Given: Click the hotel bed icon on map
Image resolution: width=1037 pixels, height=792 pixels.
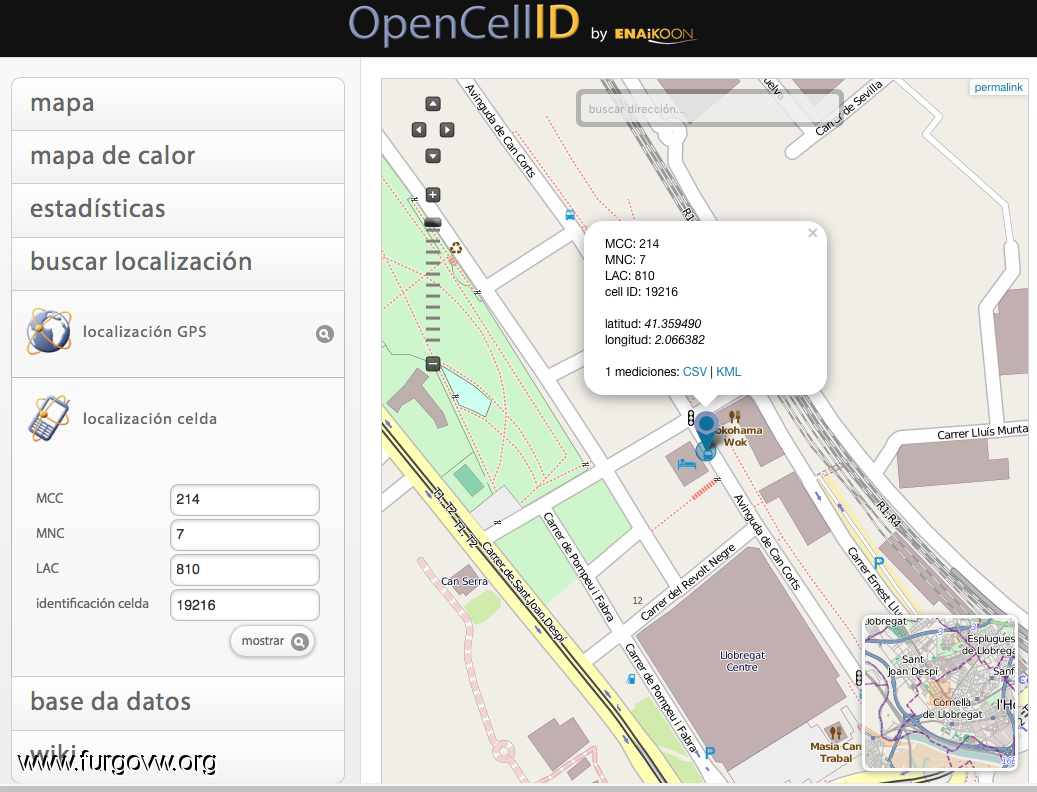Looking at the screenshot, I should 686,463.
